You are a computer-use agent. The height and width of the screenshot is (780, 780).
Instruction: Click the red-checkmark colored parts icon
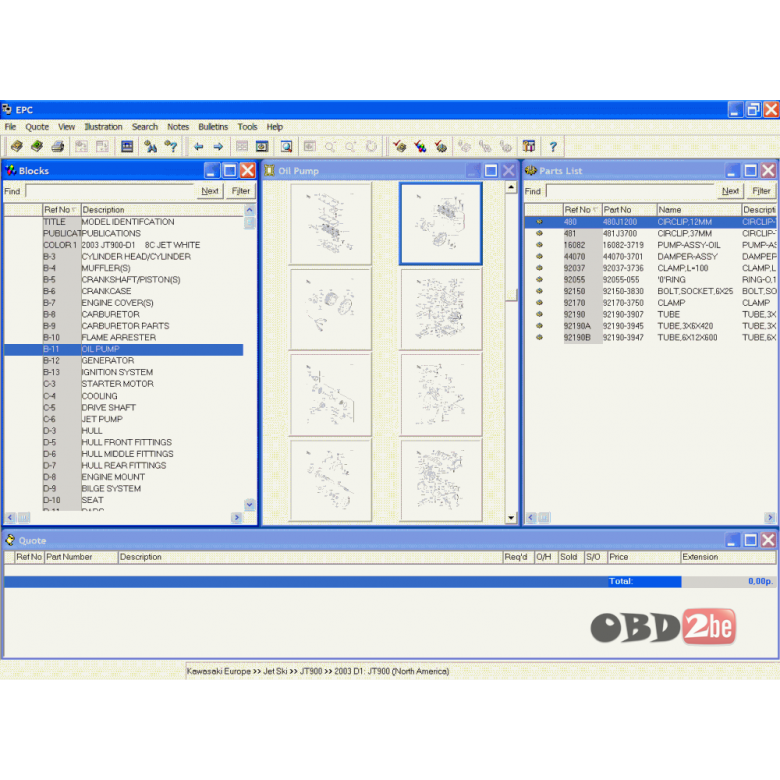[x=420, y=146]
